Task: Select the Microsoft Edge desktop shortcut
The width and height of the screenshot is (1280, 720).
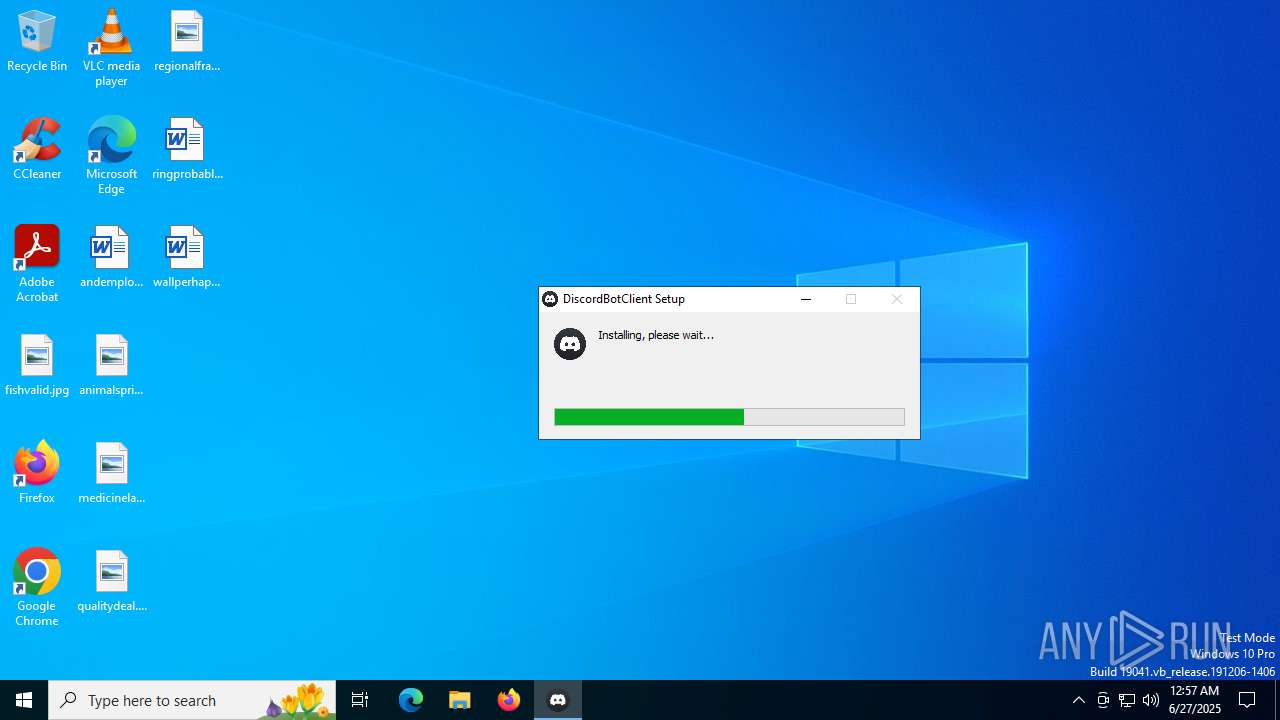Action: coord(111,156)
